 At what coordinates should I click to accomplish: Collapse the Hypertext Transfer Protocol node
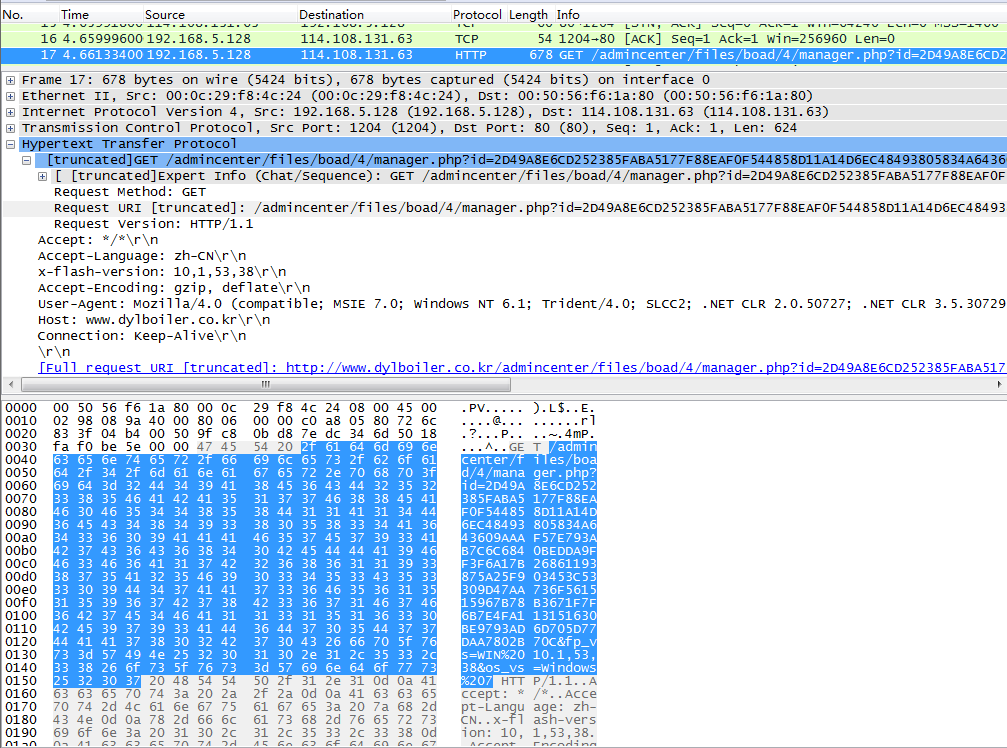10,144
